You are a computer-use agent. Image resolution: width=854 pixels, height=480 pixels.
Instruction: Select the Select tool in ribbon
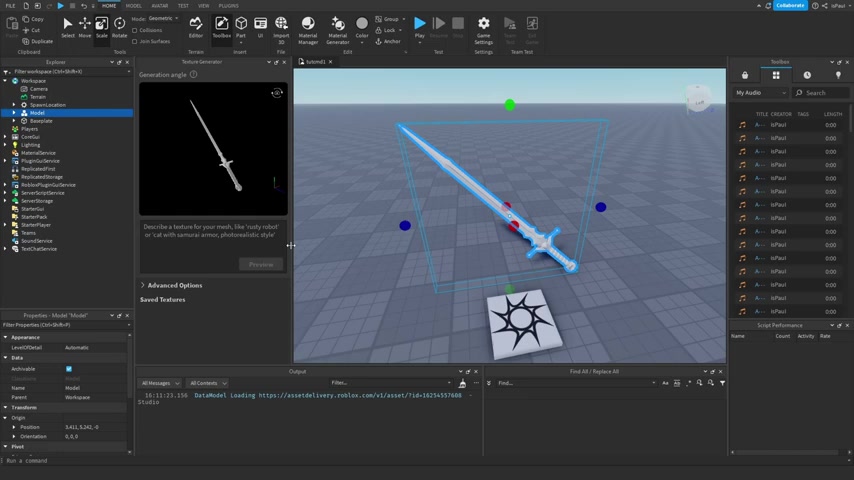68,27
